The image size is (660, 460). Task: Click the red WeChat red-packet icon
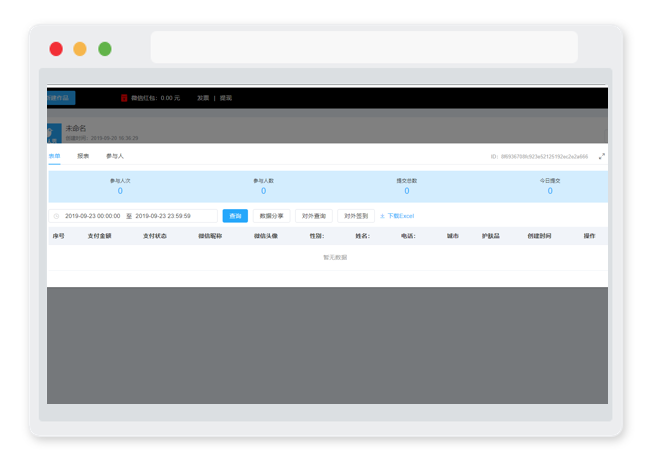[124, 98]
